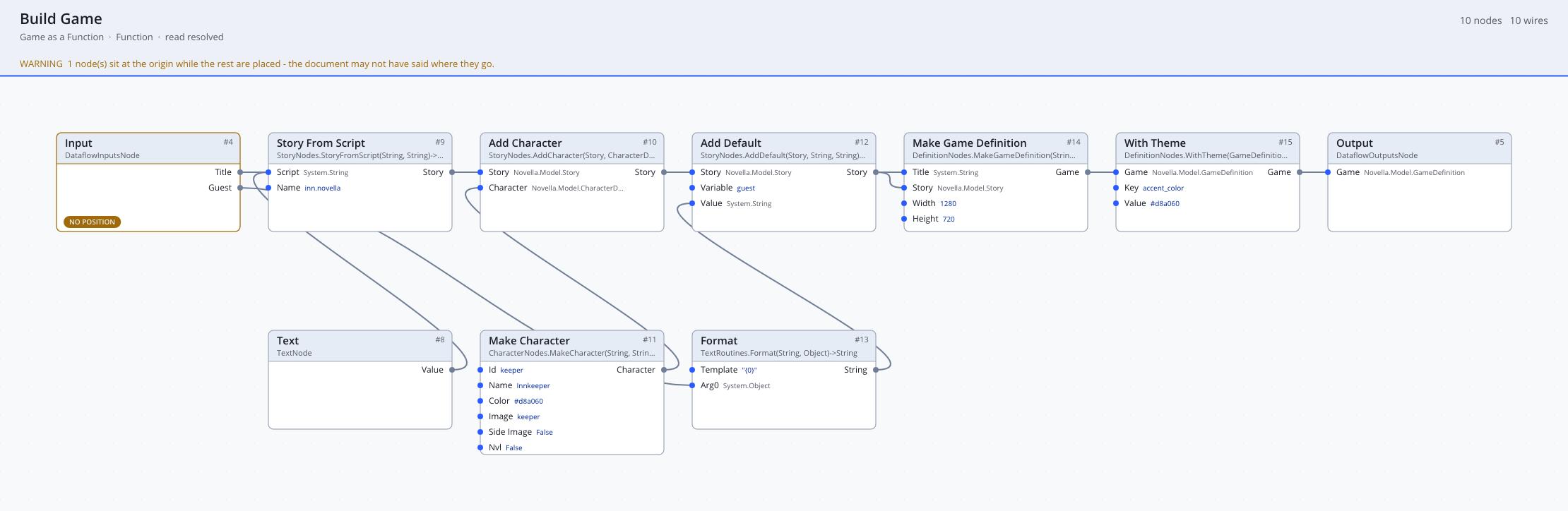Click the "guest" Variable value in Add Default
This screenshot has height=511, width=1568.
(746, 188)
